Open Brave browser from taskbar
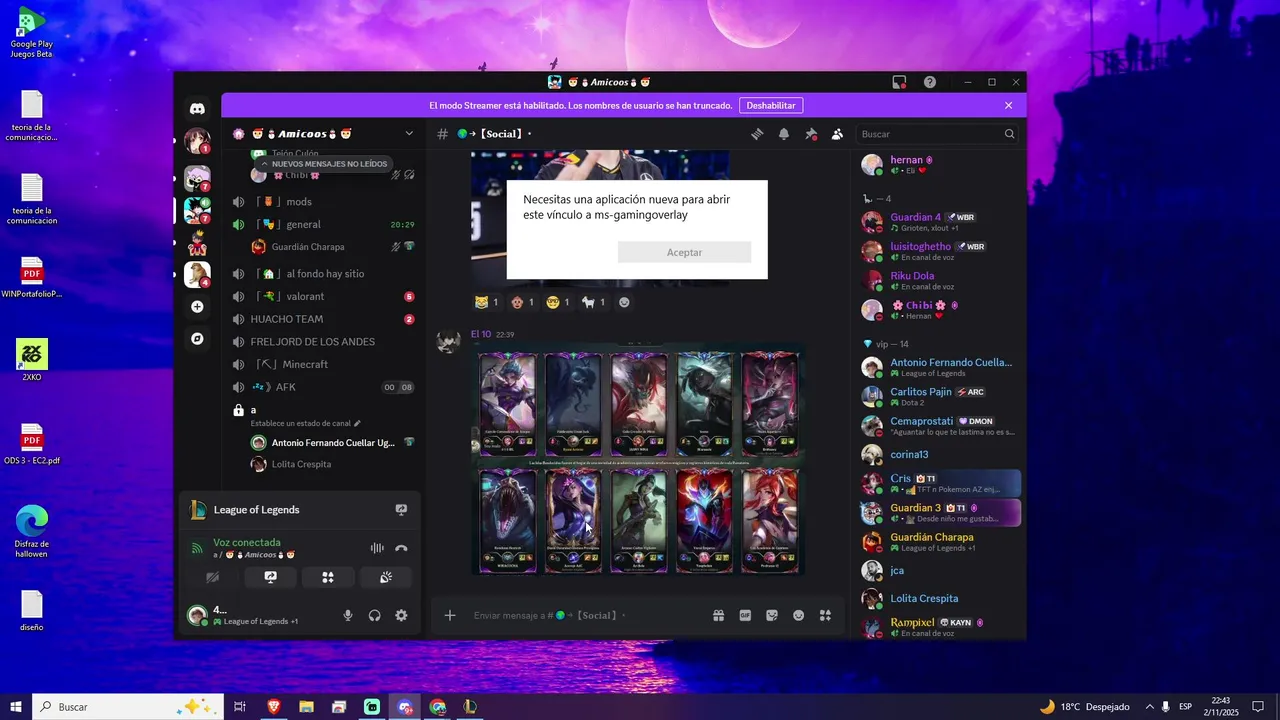The image size is (1280, 720). [274, 707]
